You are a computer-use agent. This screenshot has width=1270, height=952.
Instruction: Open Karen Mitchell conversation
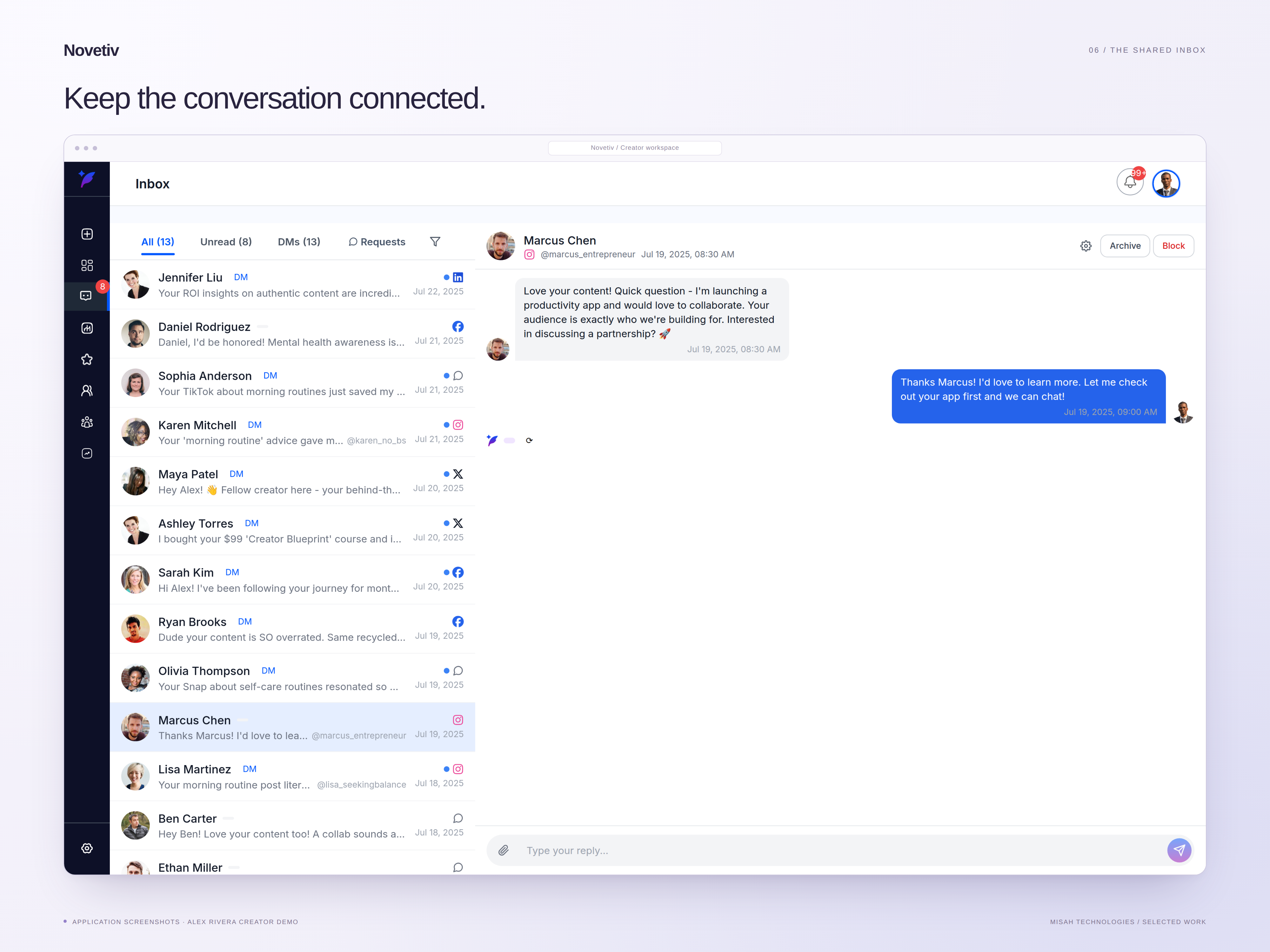292,432
